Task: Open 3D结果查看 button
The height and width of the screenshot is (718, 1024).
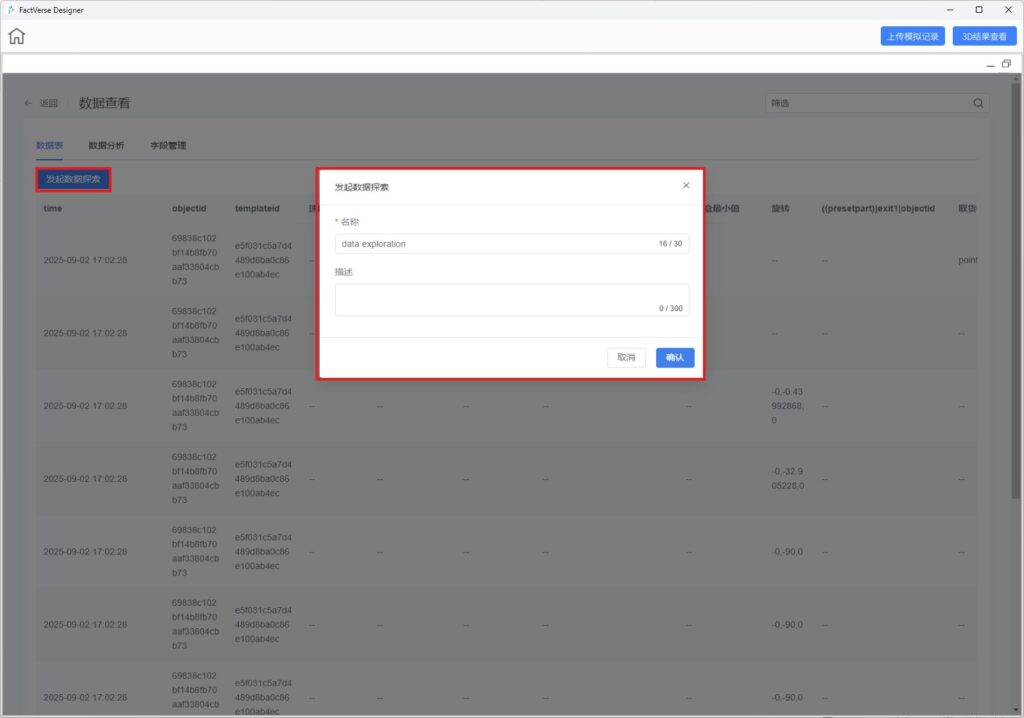Action: [984, 37]
